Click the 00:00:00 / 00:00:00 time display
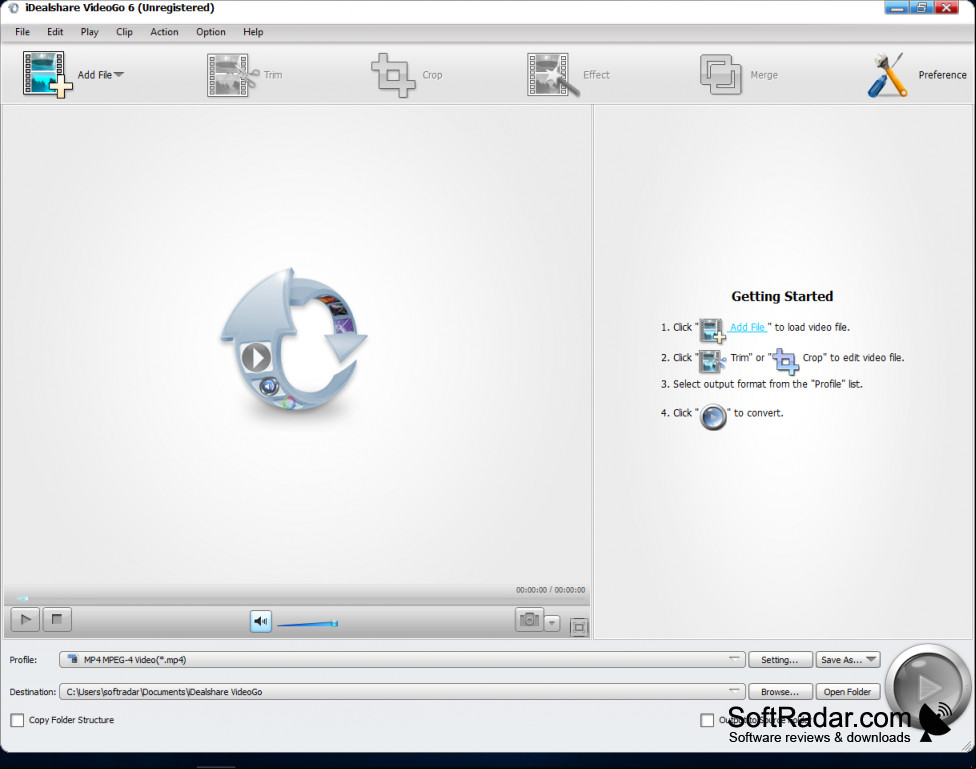 [x=550, y=590]
